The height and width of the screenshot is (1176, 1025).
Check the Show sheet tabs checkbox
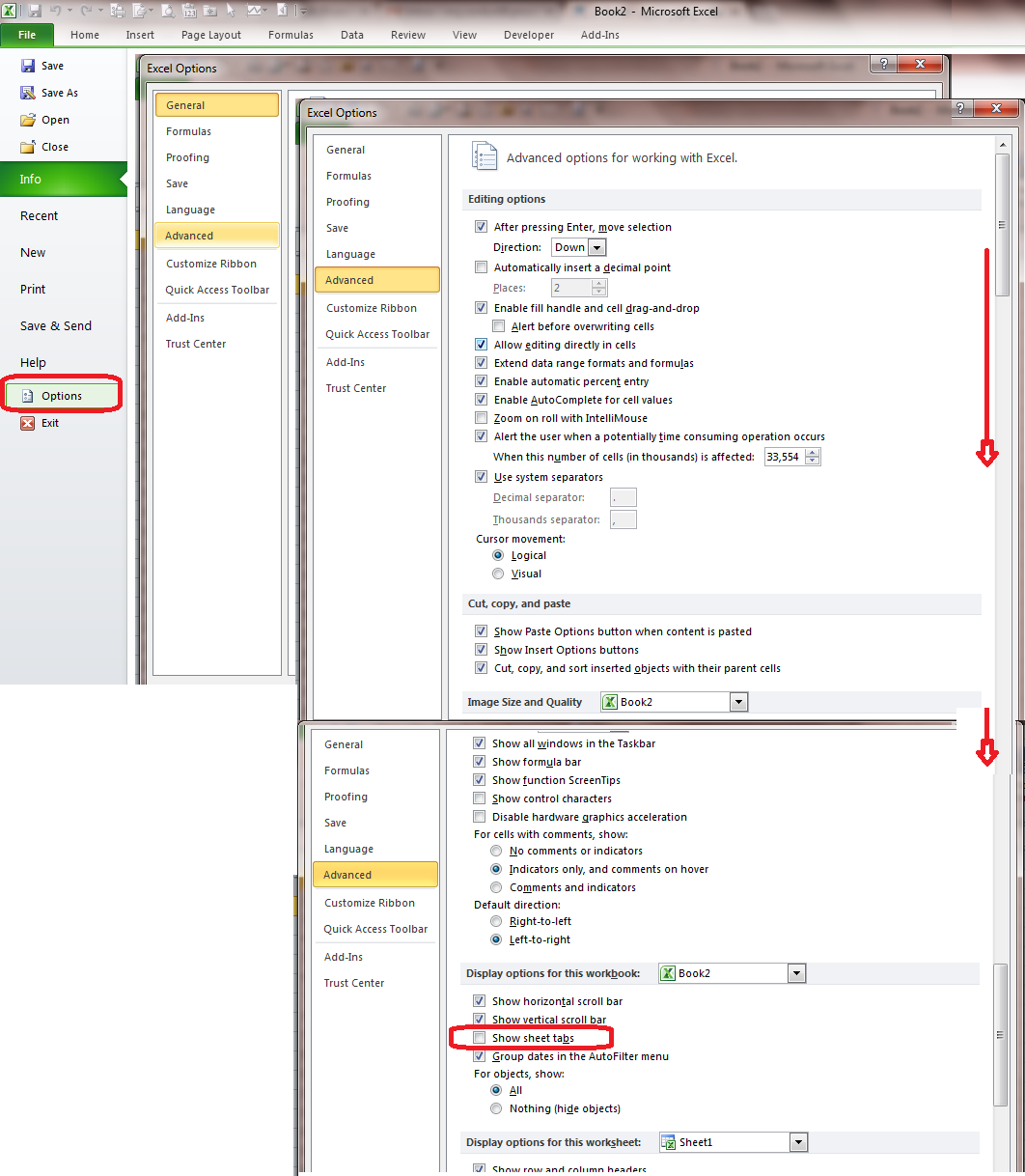coord(480,1038)
